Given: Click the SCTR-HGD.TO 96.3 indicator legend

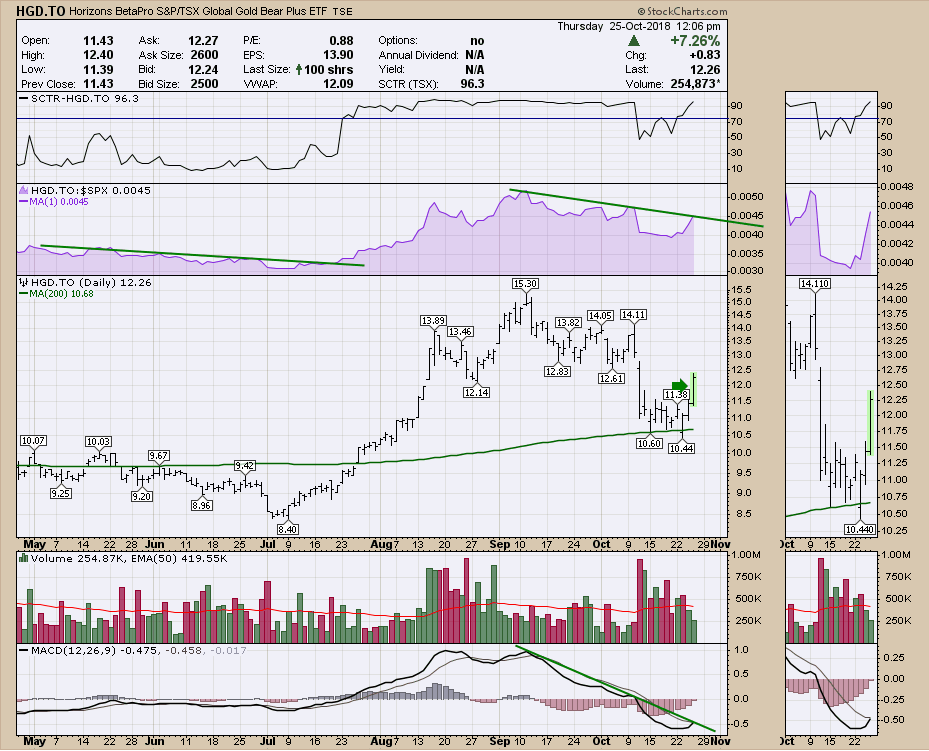Looking at the screenshot, I should pos(79,98).
